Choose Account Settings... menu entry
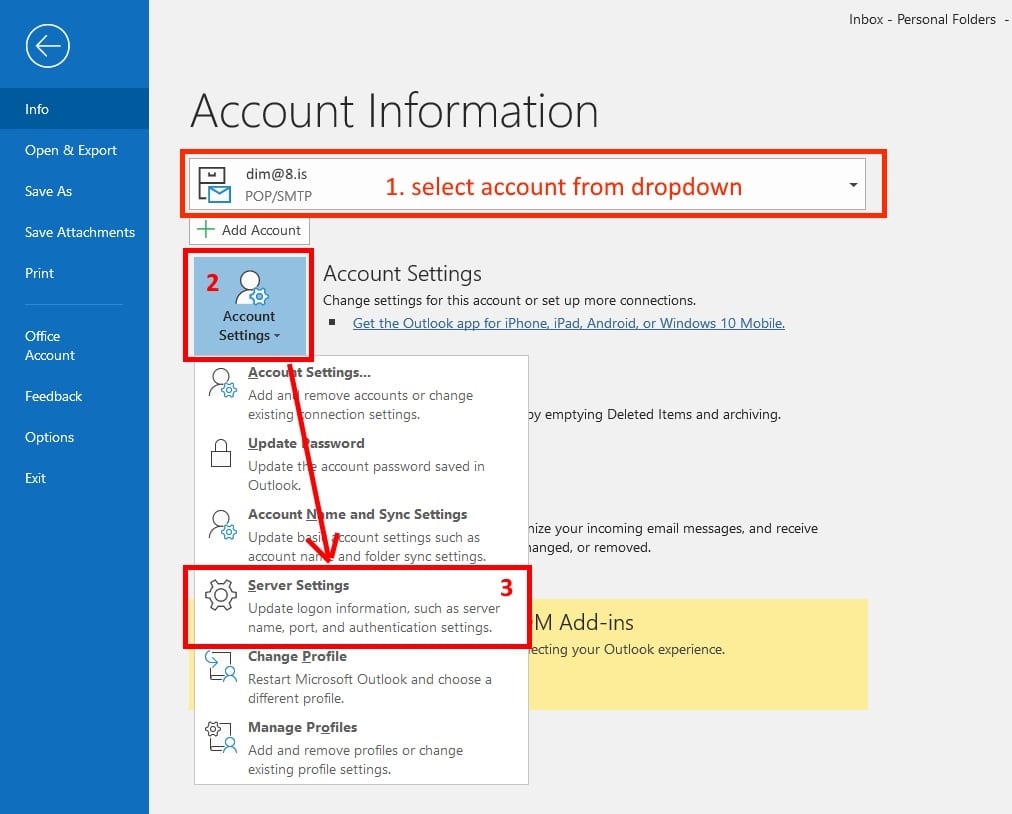This screenshot has height=814, width=1012. coord(361,392)
